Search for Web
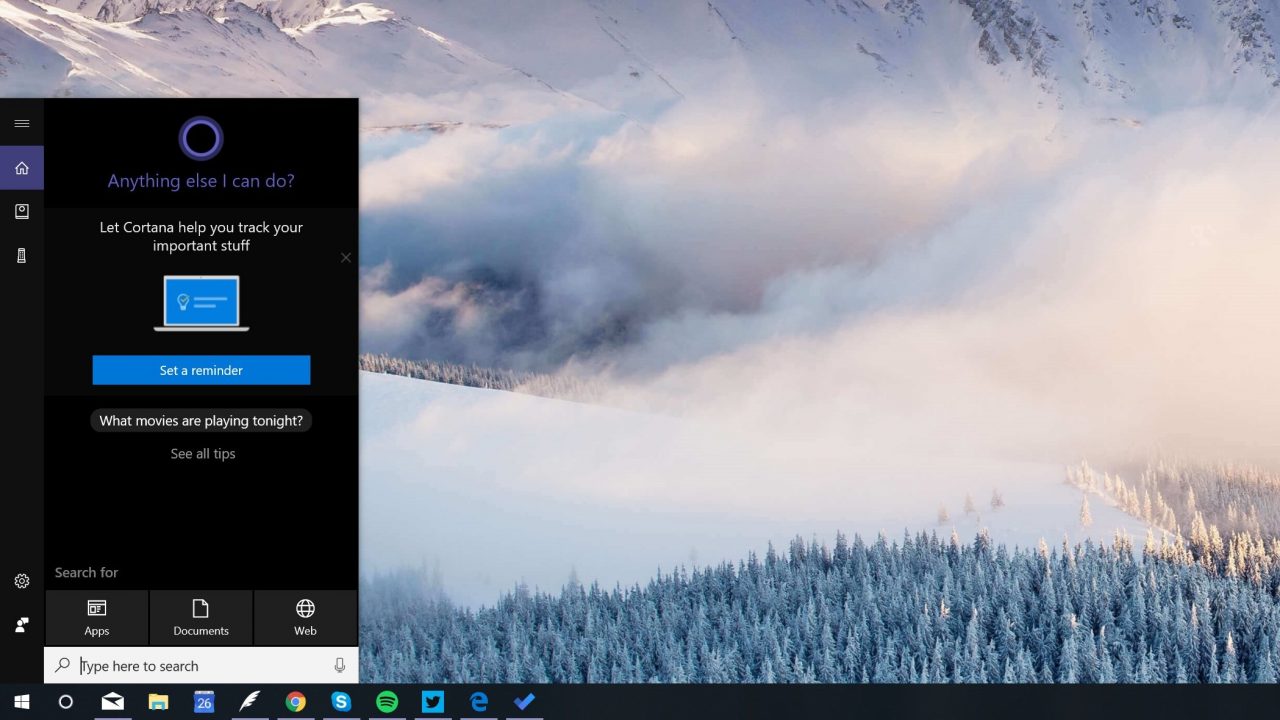 (305, 617)
